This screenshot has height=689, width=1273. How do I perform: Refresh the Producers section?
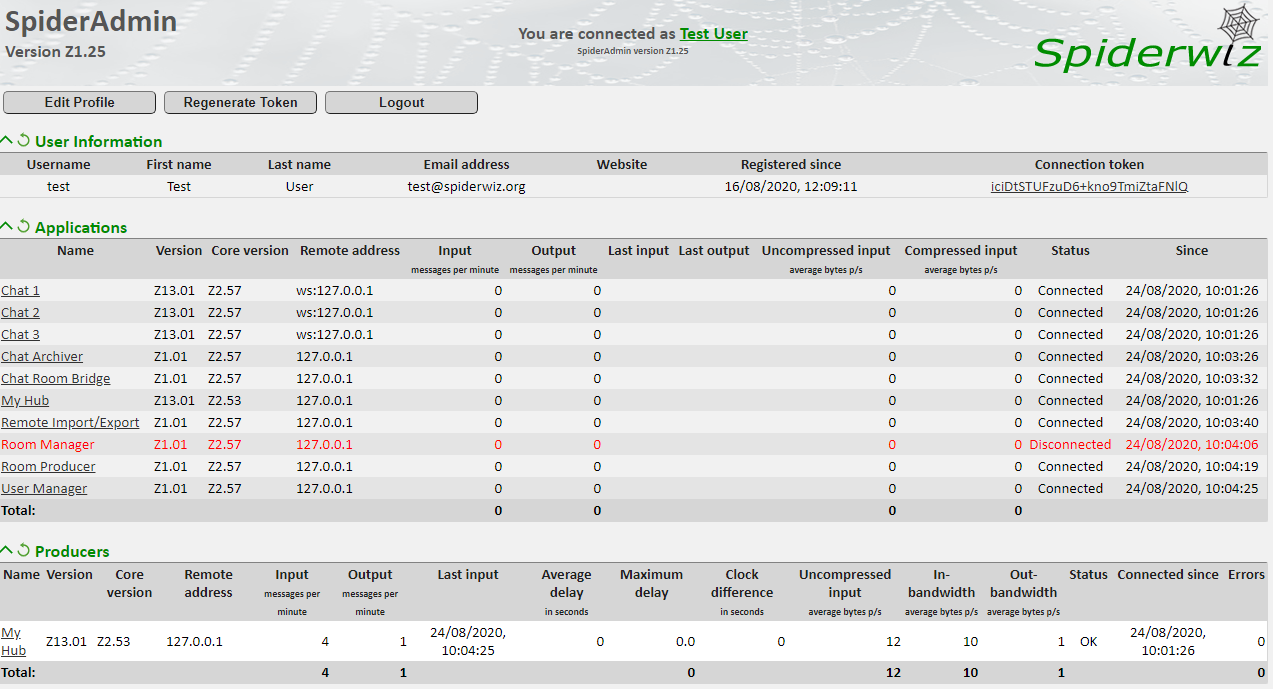point(24,551)
